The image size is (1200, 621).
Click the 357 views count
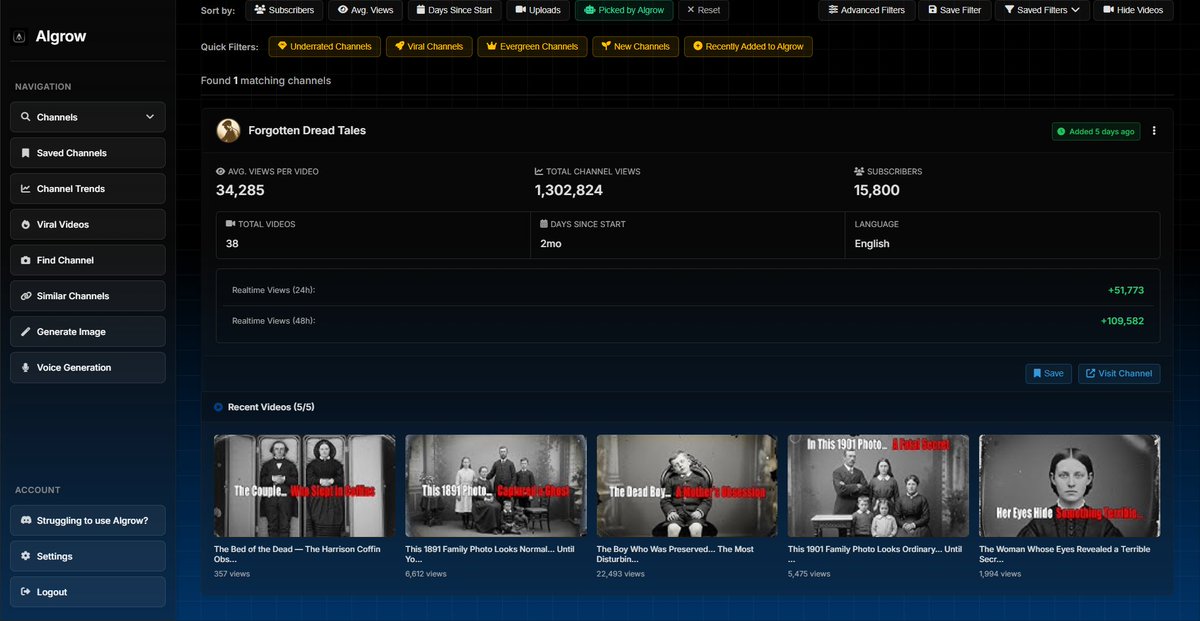(232, 574)
